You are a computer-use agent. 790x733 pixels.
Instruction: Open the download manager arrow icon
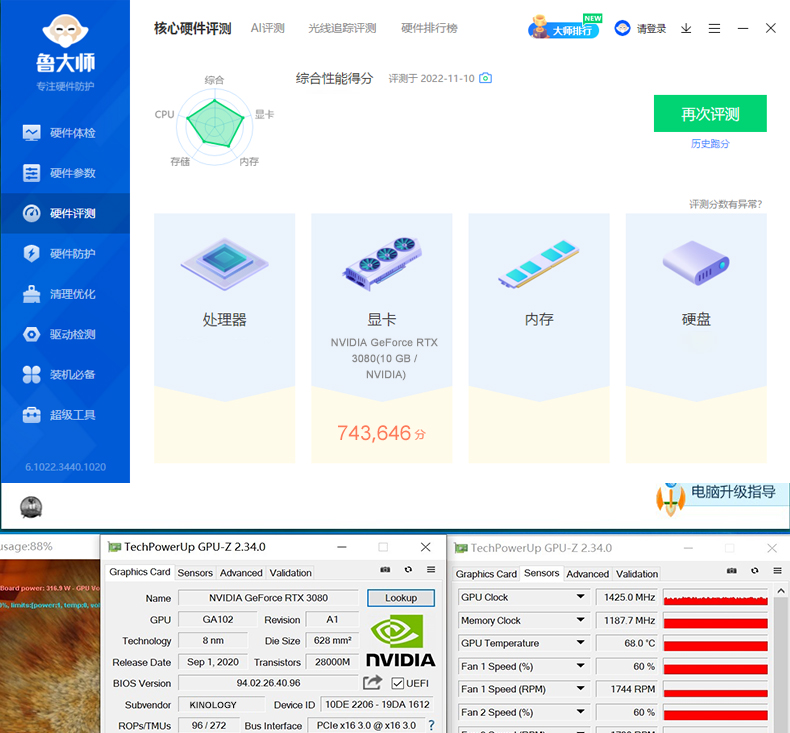[686, 28]
